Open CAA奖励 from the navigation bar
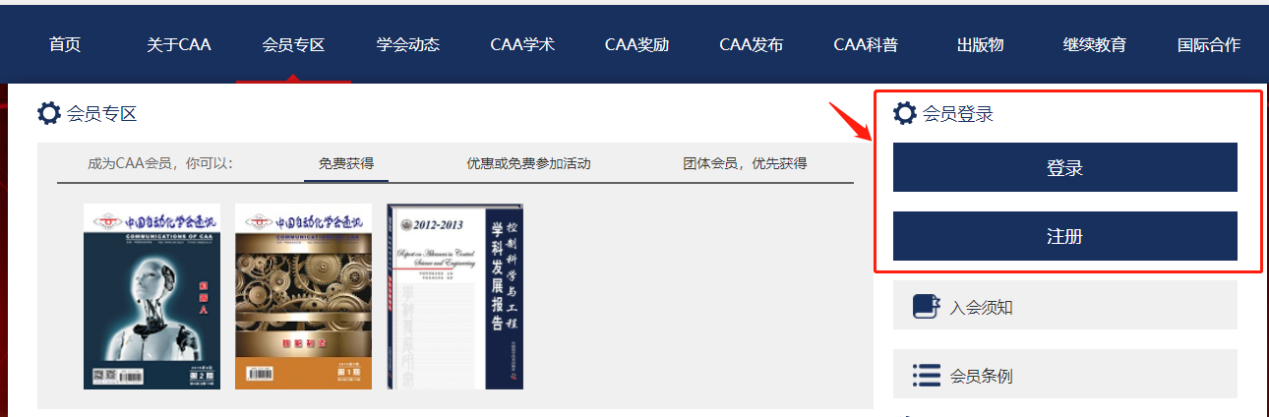The height and width of the screenshot is (417, 1269). [637, 45]
